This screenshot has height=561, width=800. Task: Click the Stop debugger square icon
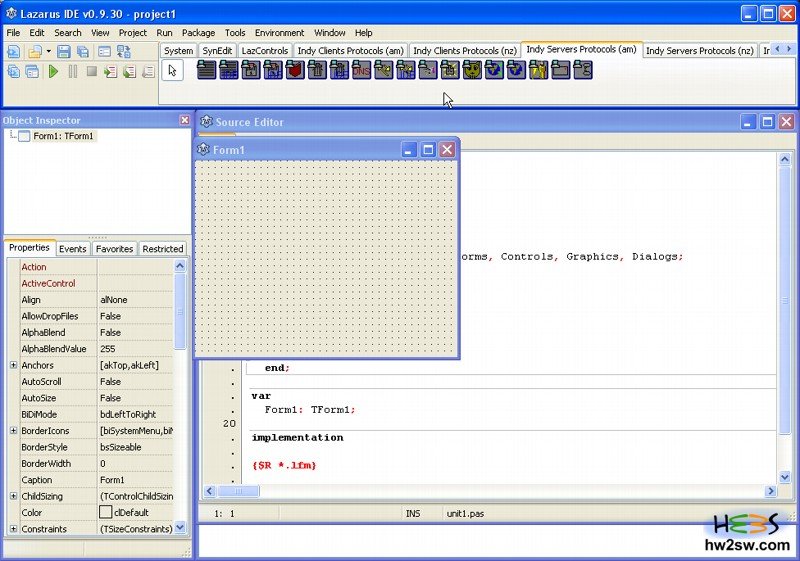click(x=92, y=71)
